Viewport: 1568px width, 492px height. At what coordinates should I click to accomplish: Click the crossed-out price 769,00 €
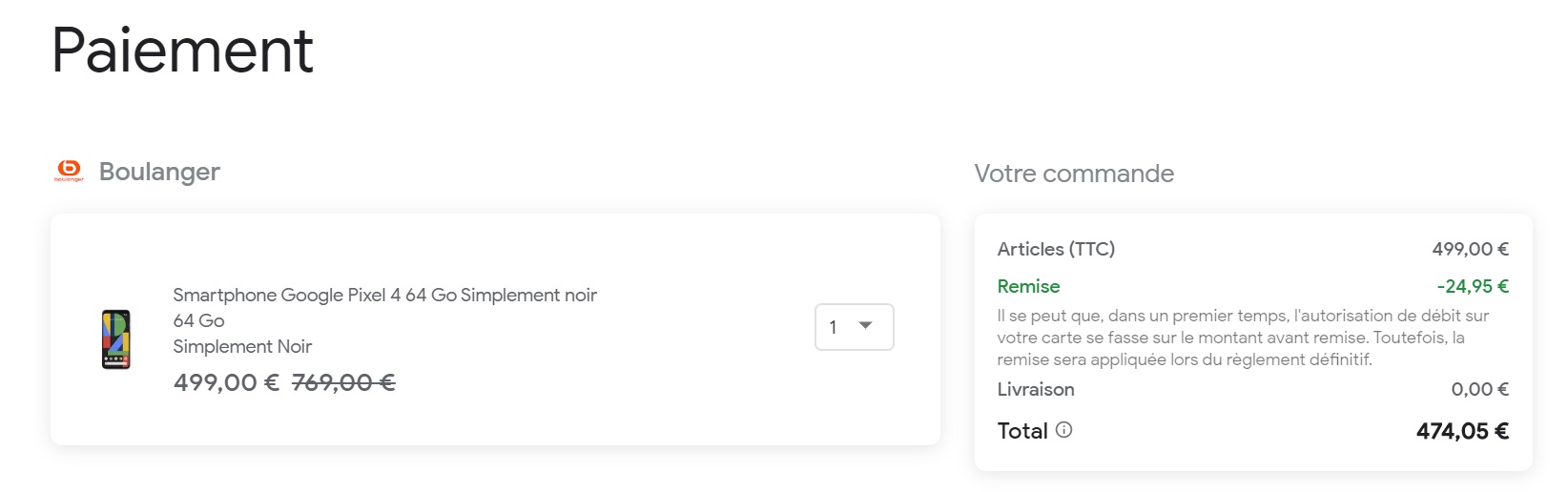coord(343,382)
